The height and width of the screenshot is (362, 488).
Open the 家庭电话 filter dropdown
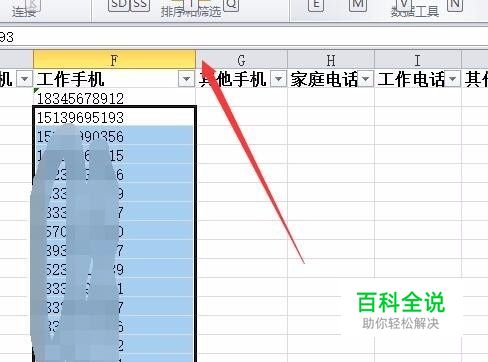point(365,79)
